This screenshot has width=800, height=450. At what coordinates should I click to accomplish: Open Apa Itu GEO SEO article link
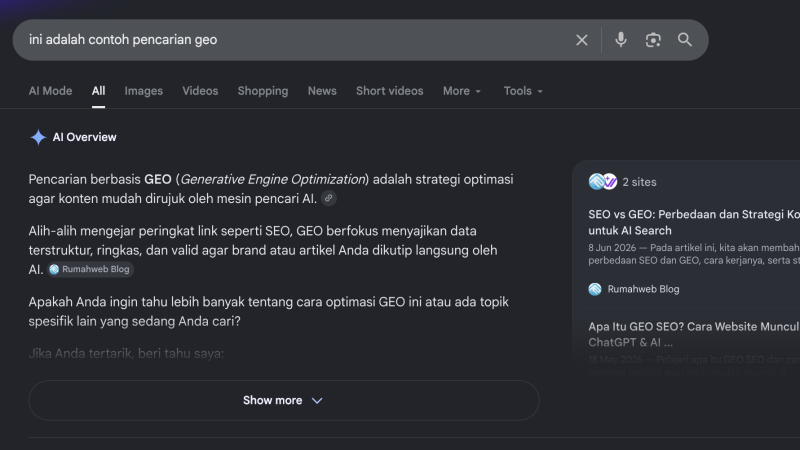[x=694, y=334]
